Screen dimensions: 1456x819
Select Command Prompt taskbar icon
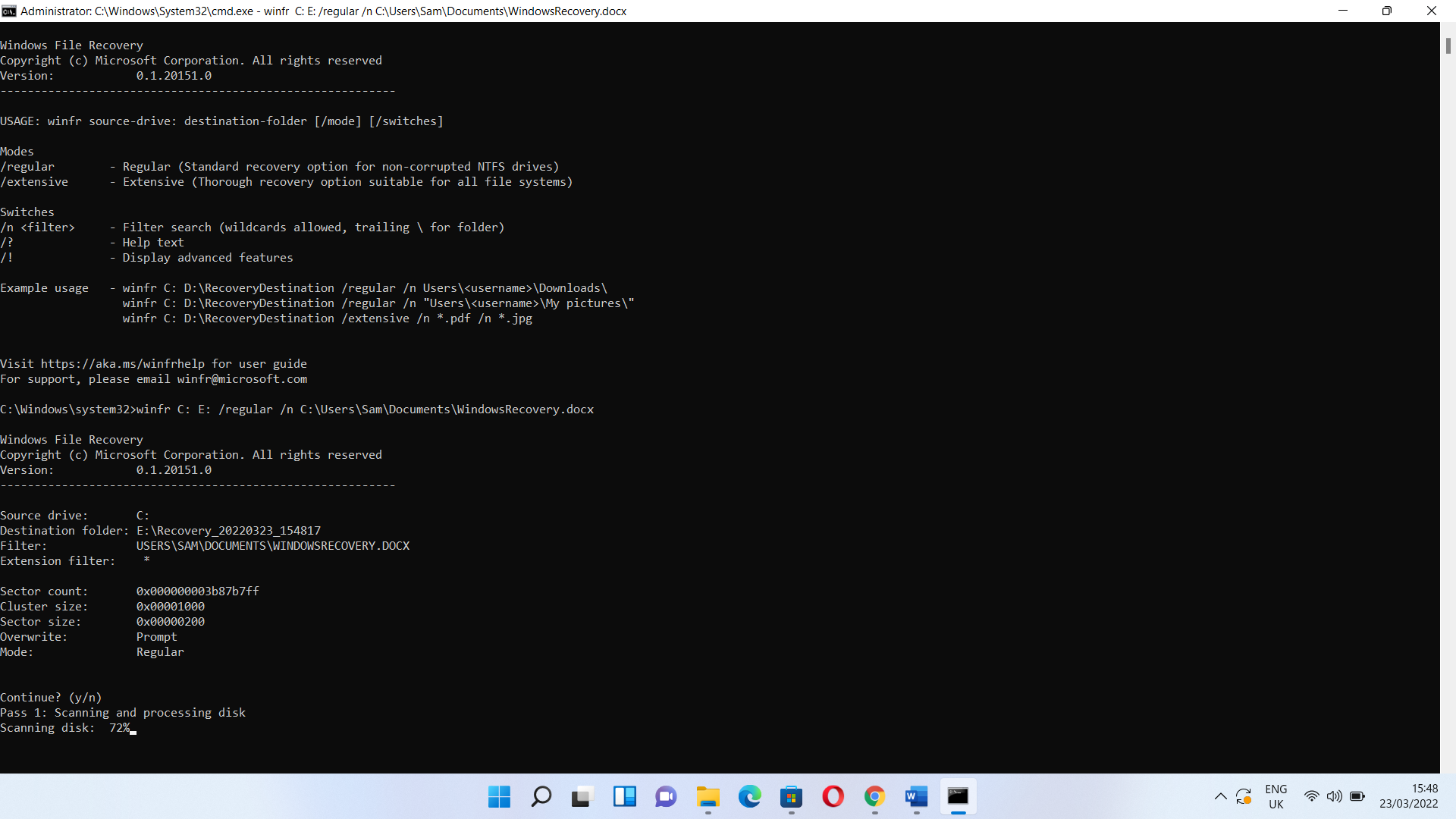click(x=958, y=796)
